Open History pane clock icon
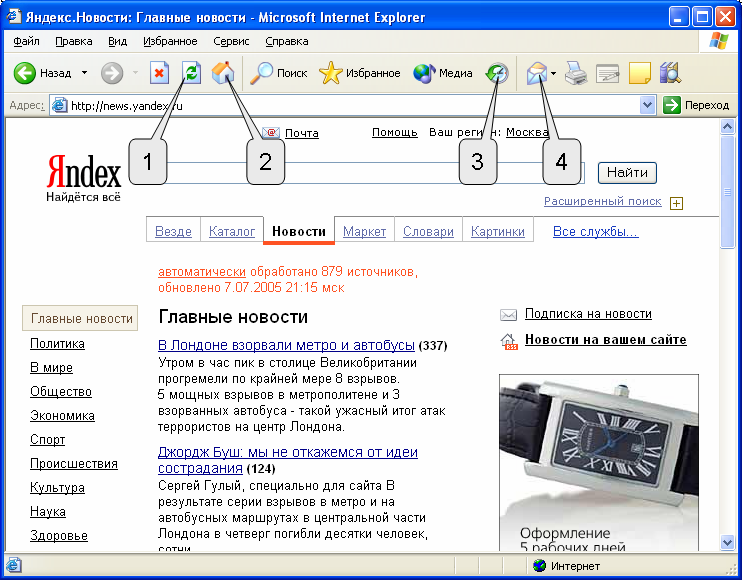 pyautogui.click(x=497, y=73)
